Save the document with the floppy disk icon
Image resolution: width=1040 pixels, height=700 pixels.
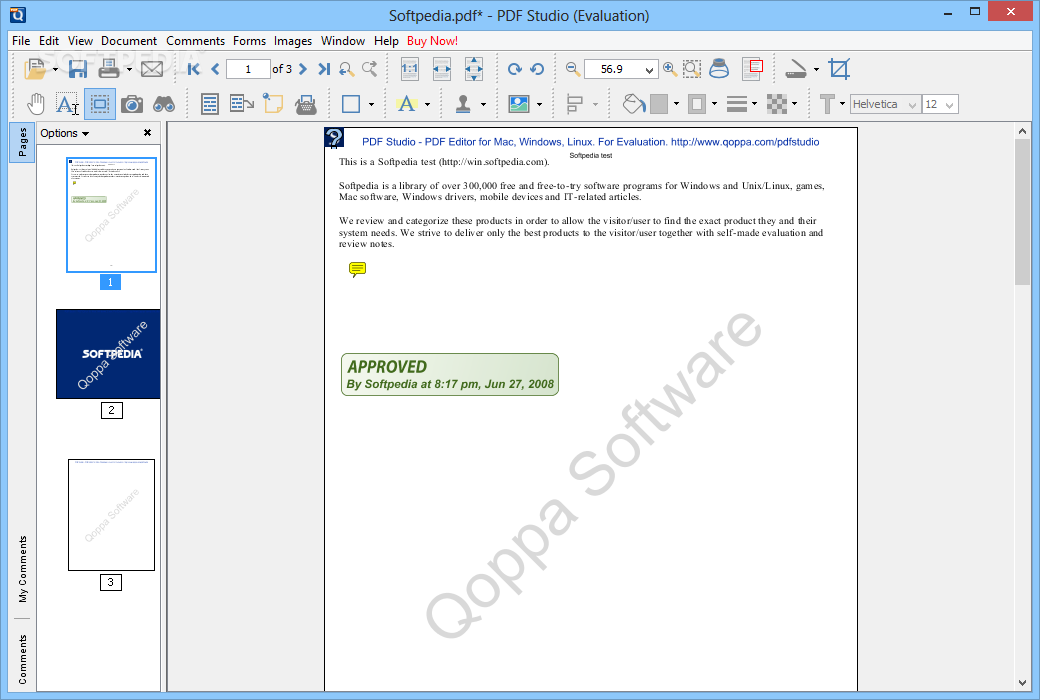[78, 69]
